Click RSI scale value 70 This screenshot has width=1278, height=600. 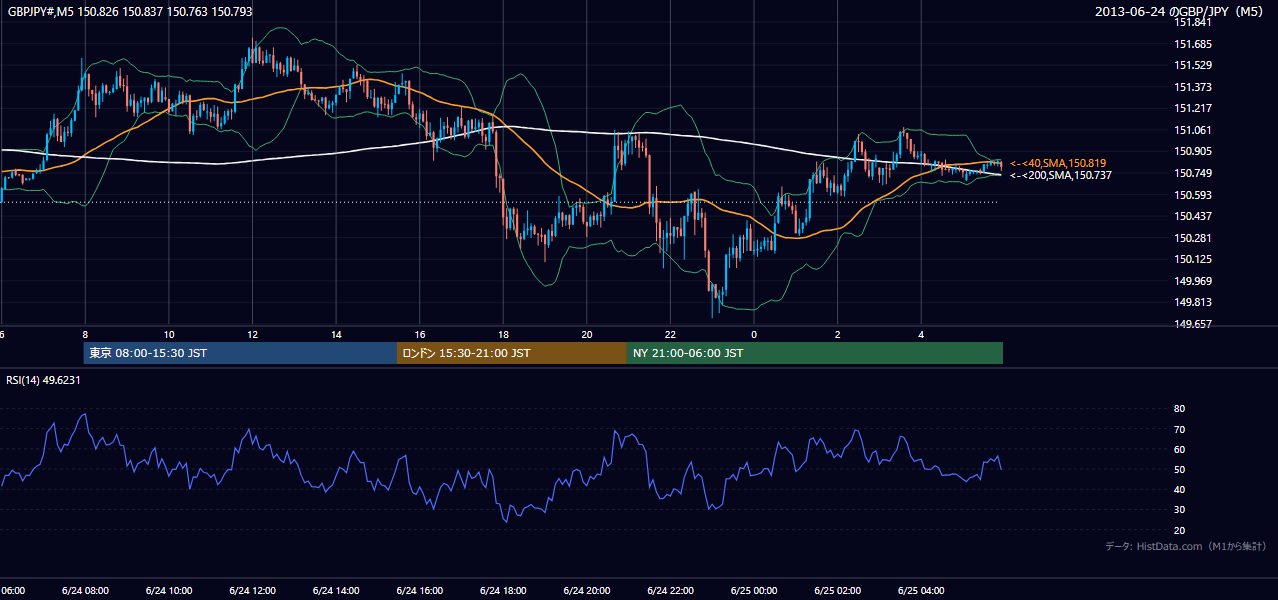(x=1180, y=429)
